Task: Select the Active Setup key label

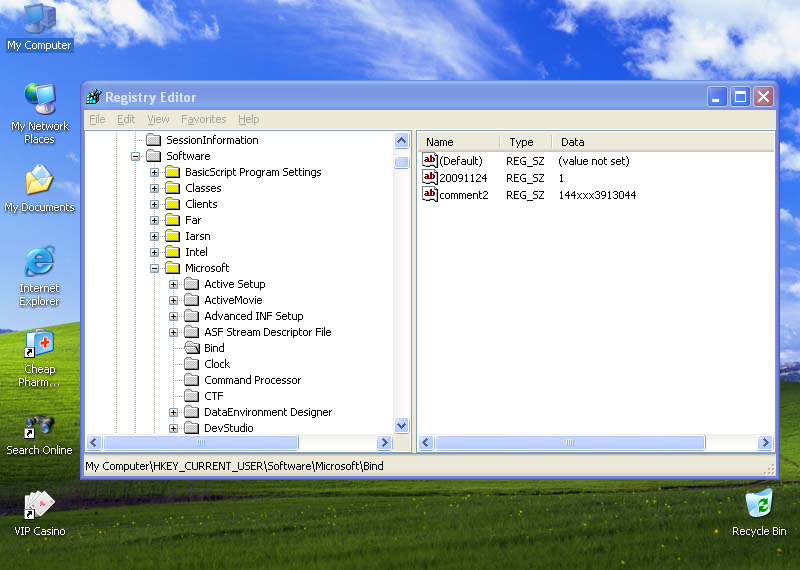Action: coord(235,284)
